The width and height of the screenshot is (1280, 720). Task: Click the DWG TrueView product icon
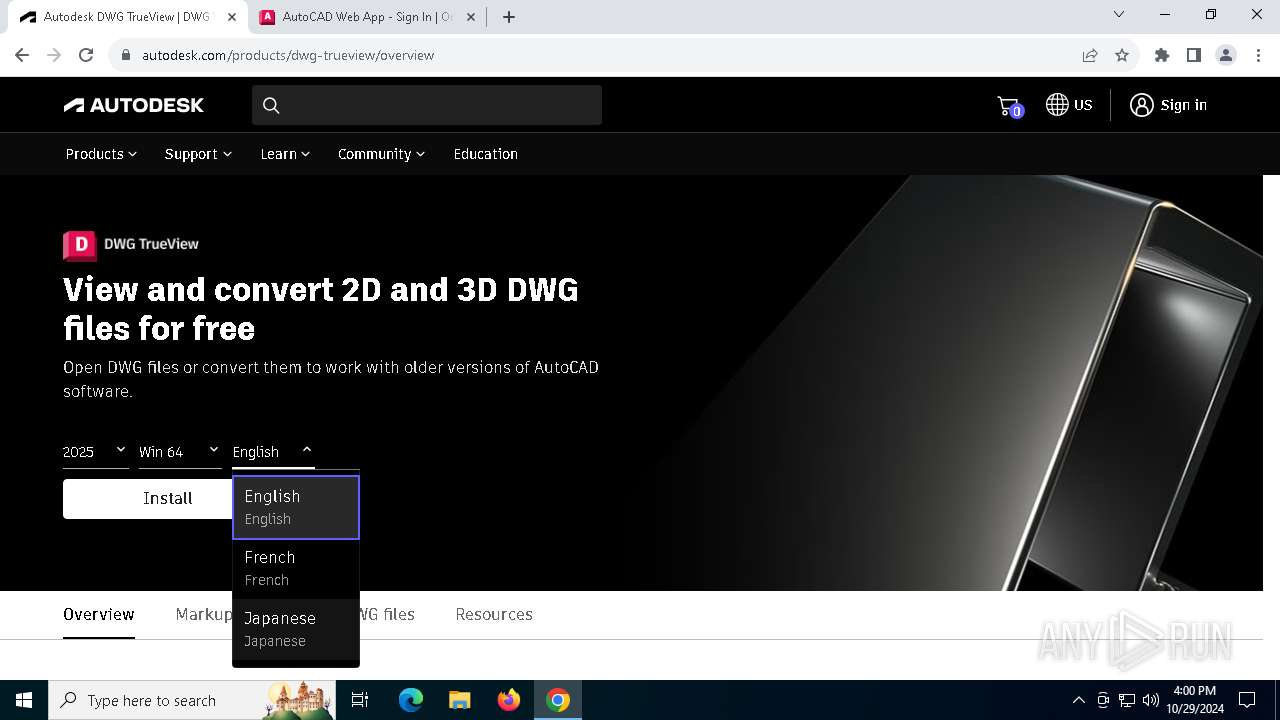[x=80, y=244]
